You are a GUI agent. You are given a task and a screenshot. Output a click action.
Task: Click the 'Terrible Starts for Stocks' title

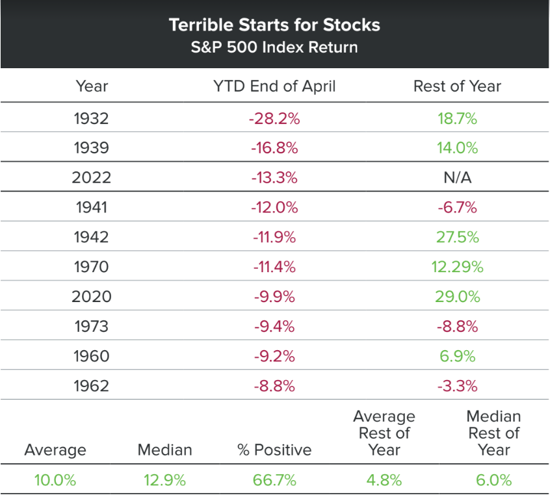tap(274, 25)
